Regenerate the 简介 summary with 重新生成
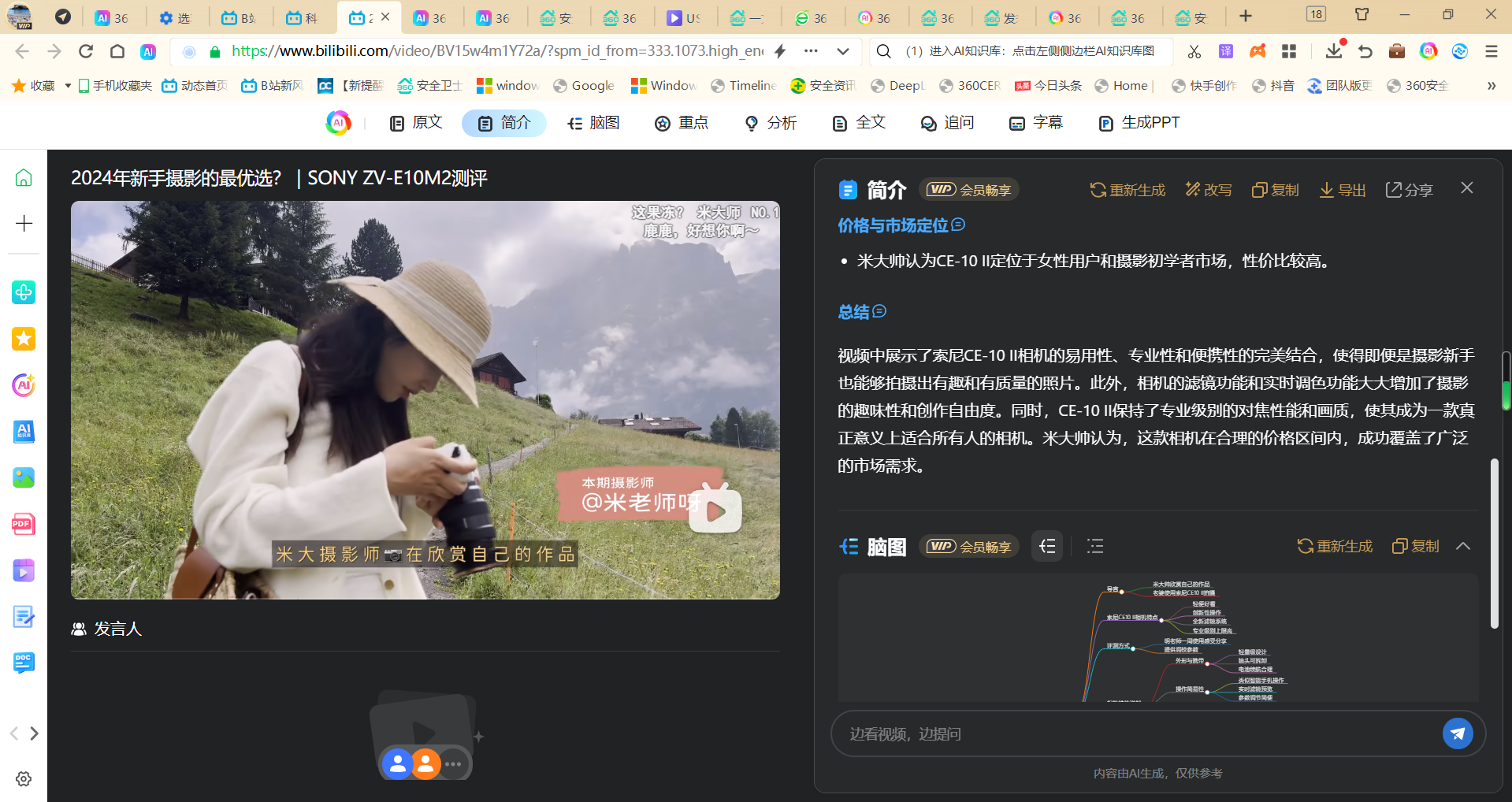1512x802 pixels. click(1127, 190)
